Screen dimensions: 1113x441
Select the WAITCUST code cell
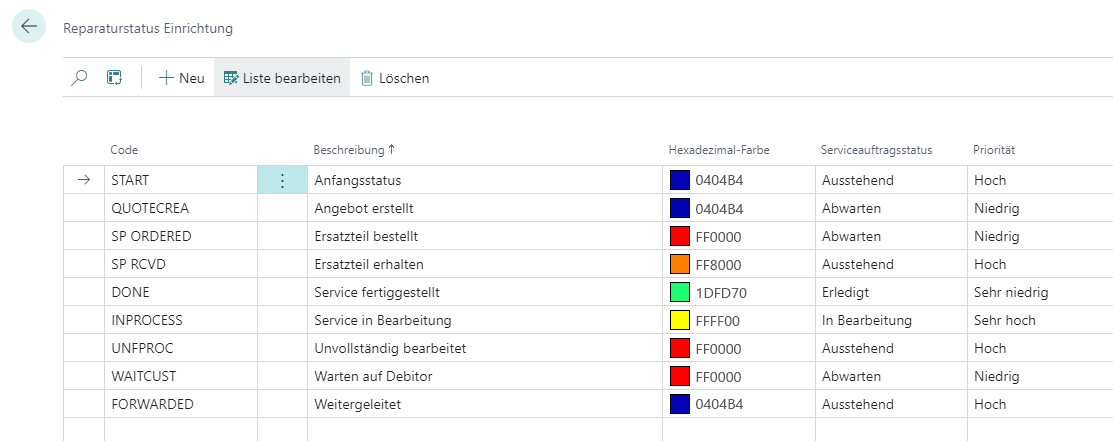click(181, 376)
